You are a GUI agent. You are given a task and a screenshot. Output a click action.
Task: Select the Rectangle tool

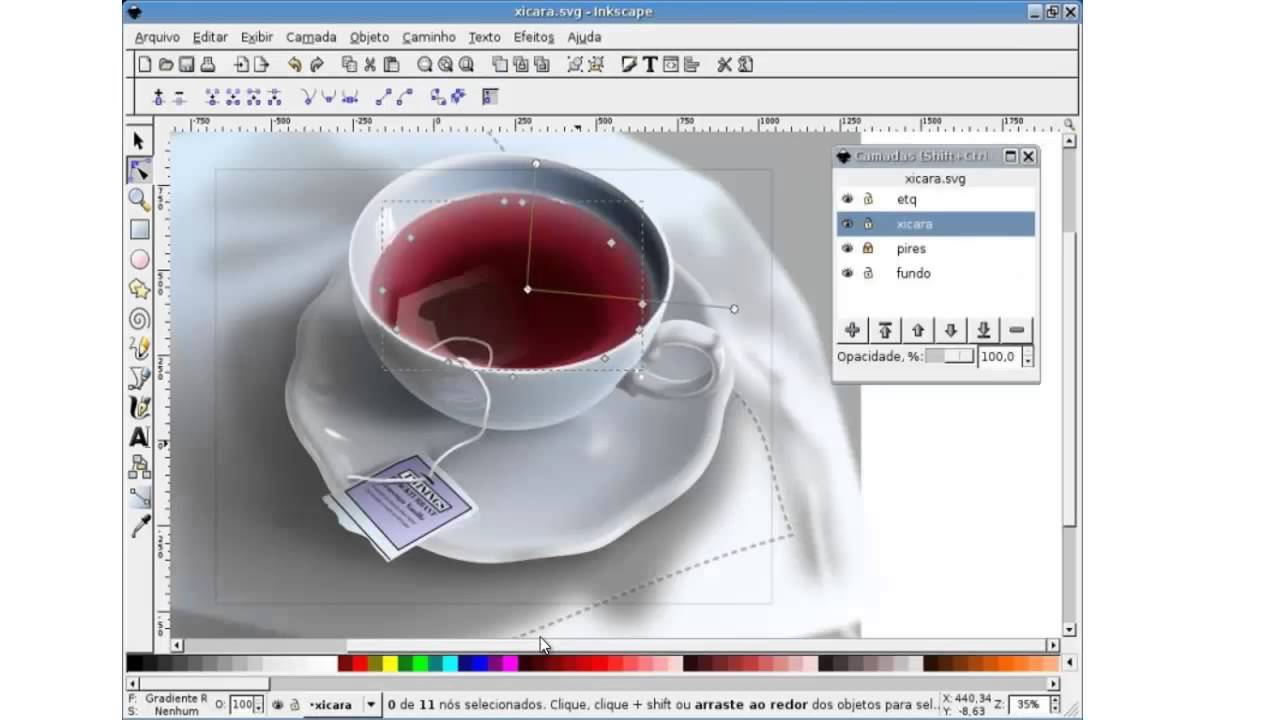[x=139, y=230]
